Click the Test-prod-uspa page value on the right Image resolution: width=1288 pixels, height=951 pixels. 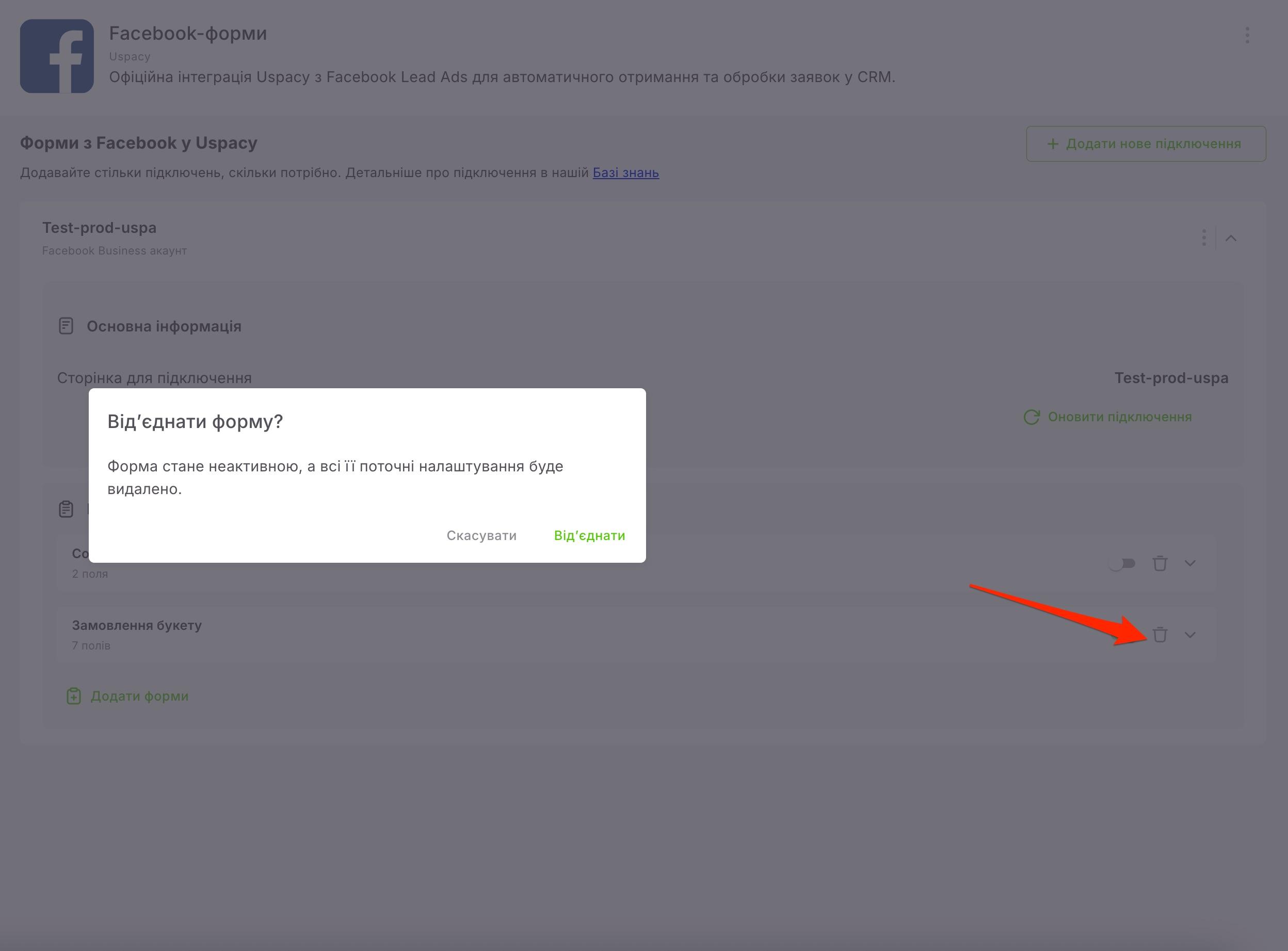pos(1171,377)
